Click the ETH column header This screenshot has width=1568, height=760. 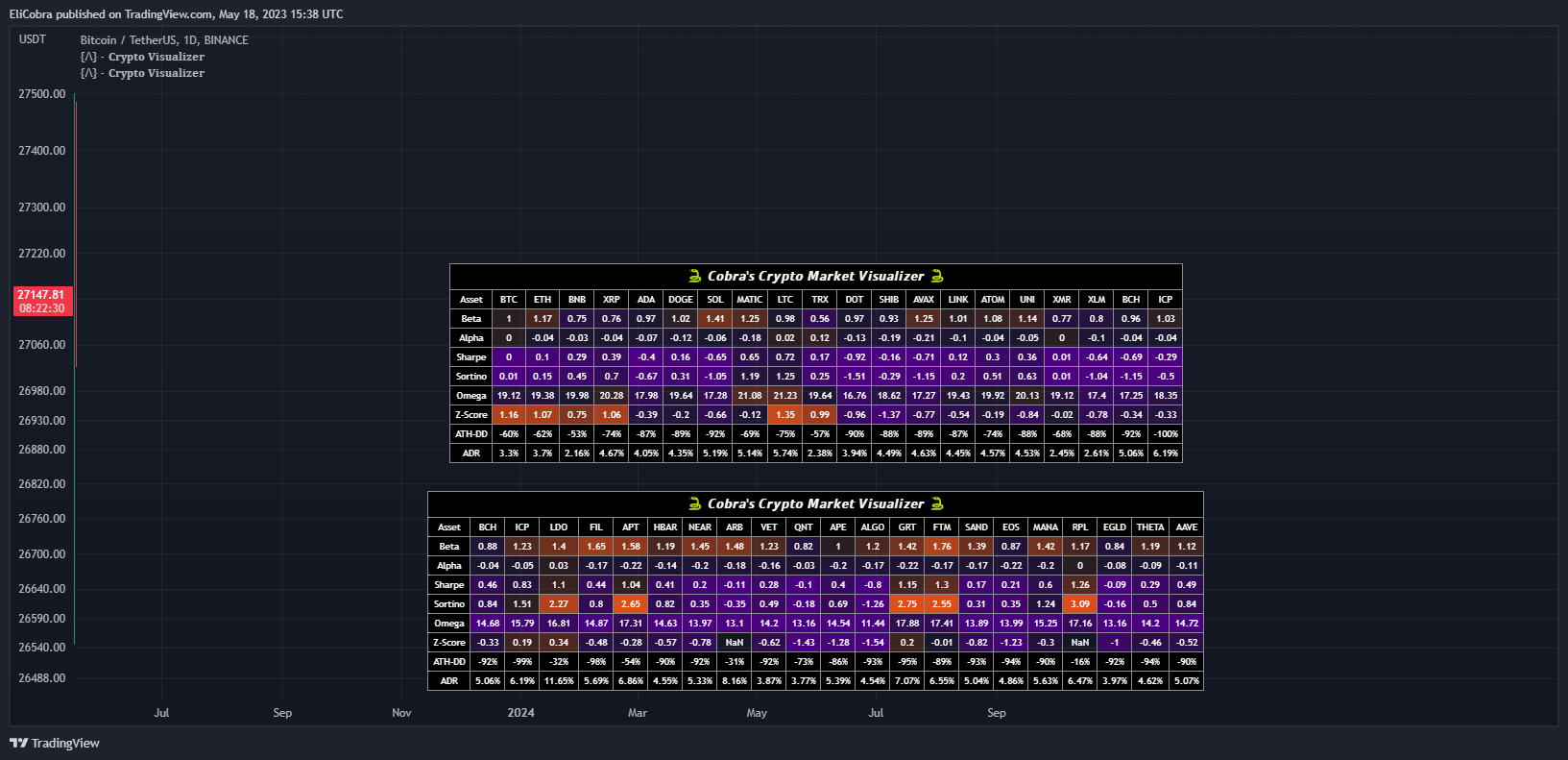(x=543, y=300)
